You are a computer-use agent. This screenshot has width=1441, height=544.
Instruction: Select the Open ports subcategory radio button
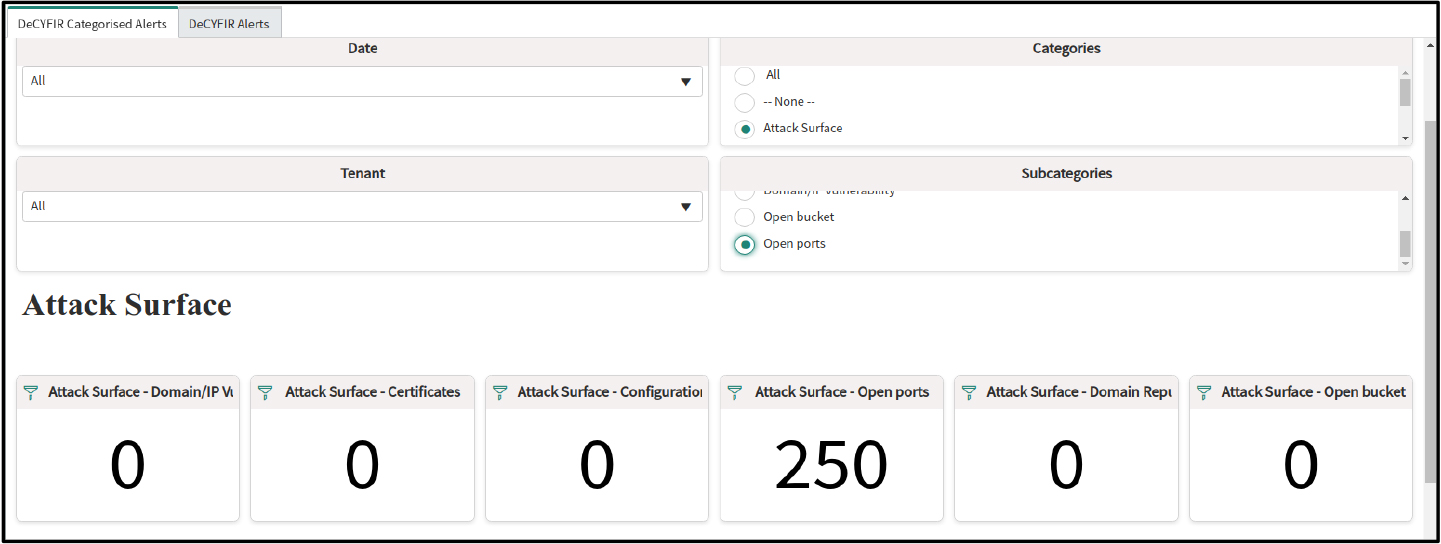(744, 244)
